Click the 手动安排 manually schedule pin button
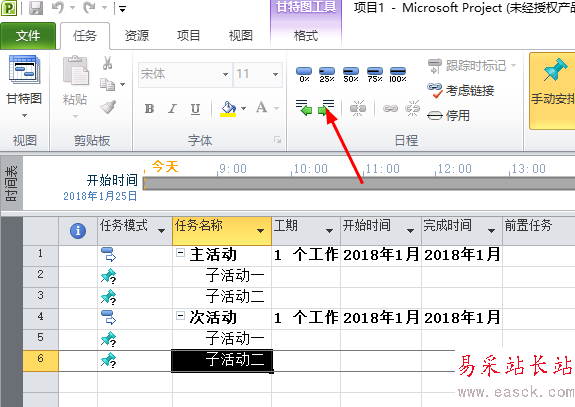575x407 pixels. coord(552,90)
